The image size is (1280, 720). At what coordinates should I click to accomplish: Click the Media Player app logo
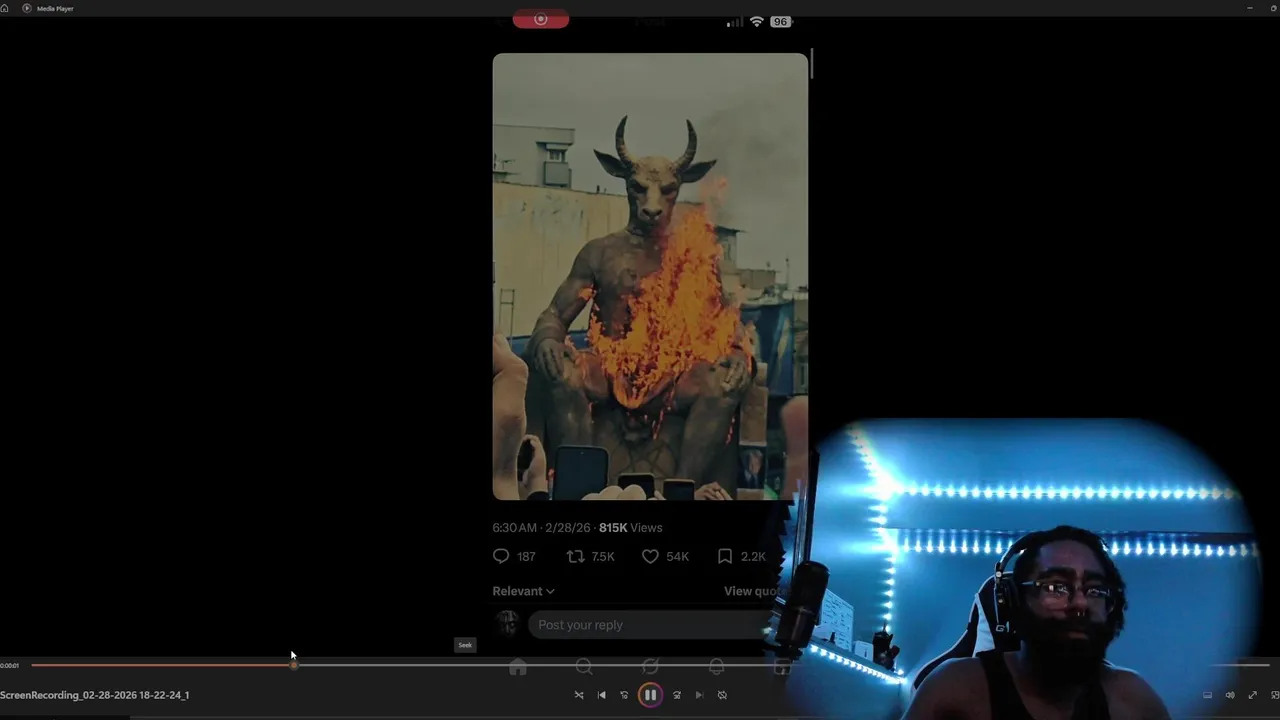[x=27, y=8]
